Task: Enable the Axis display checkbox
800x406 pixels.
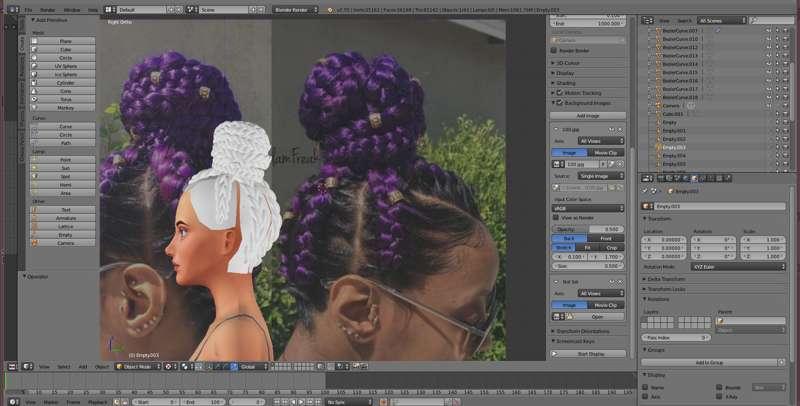Action: [x=645, y=396]
